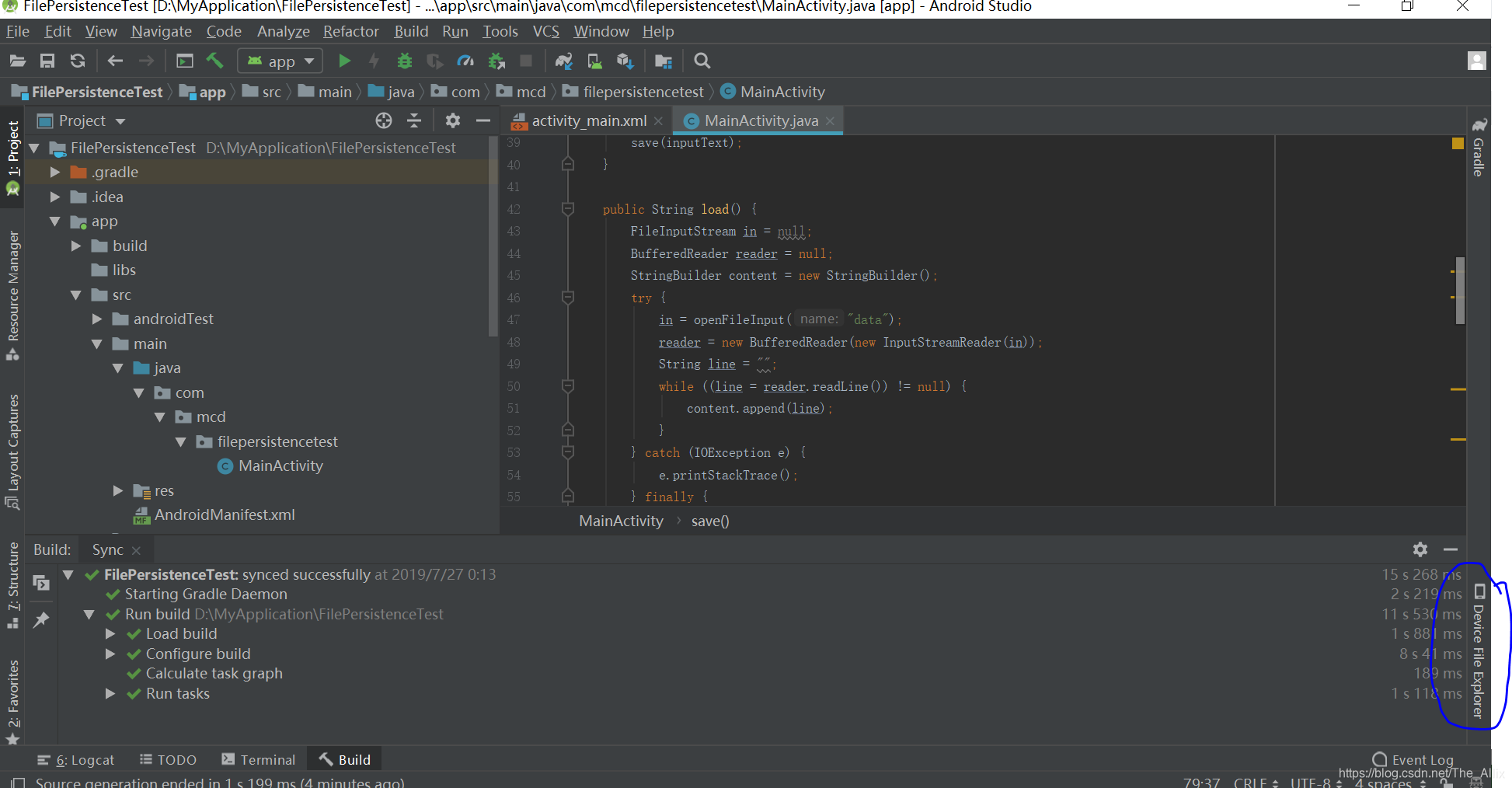Toggle code folding at the while loop line
This screenshot has width=1512, height=788.
(x=568, y=386)
